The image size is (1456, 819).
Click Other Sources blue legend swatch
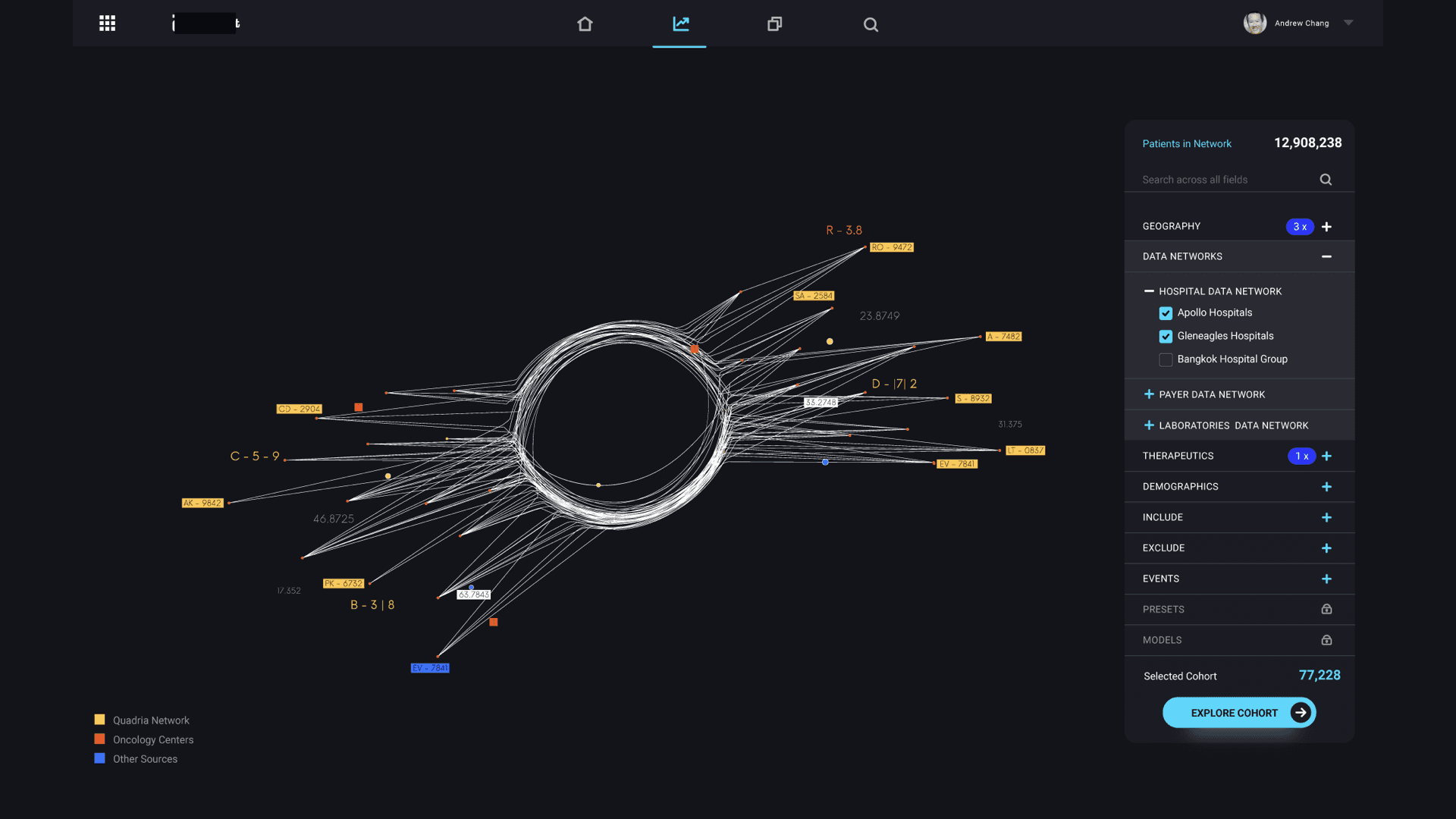(x=99, y=758)
